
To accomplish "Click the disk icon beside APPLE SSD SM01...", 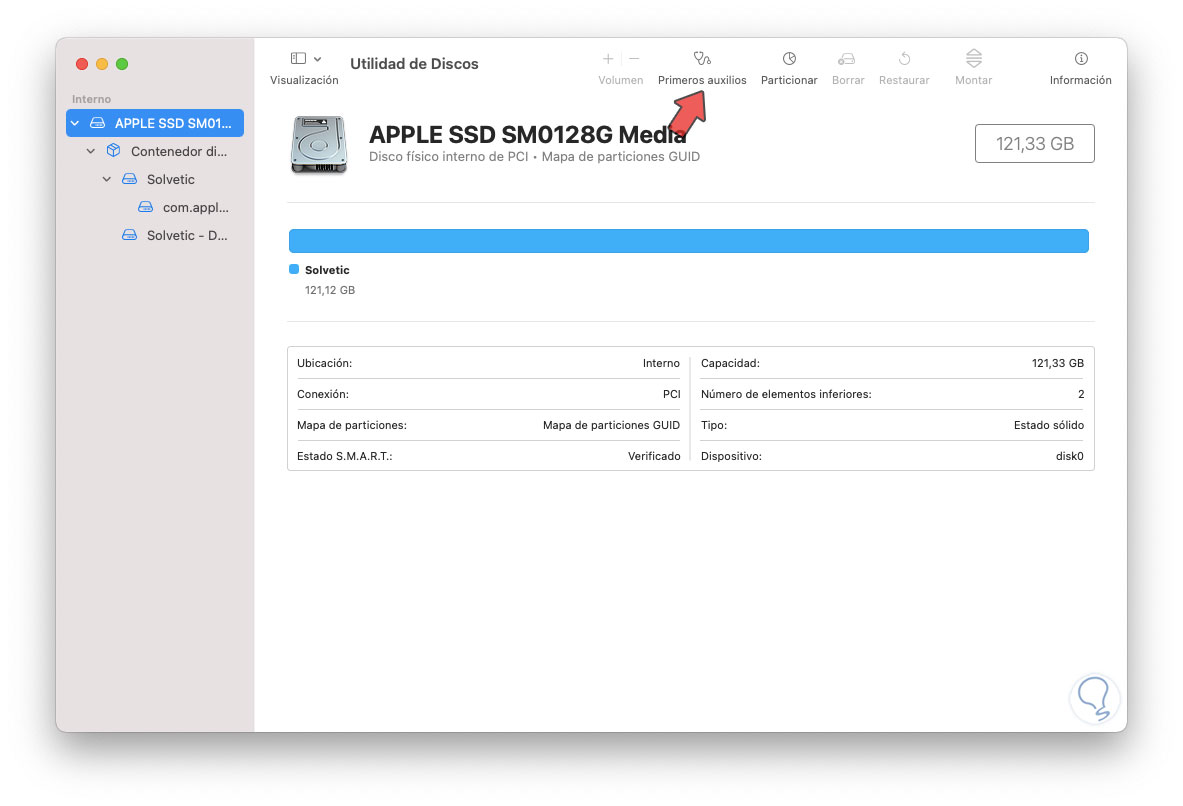I will pyautogui.click(x=97, y=123).
